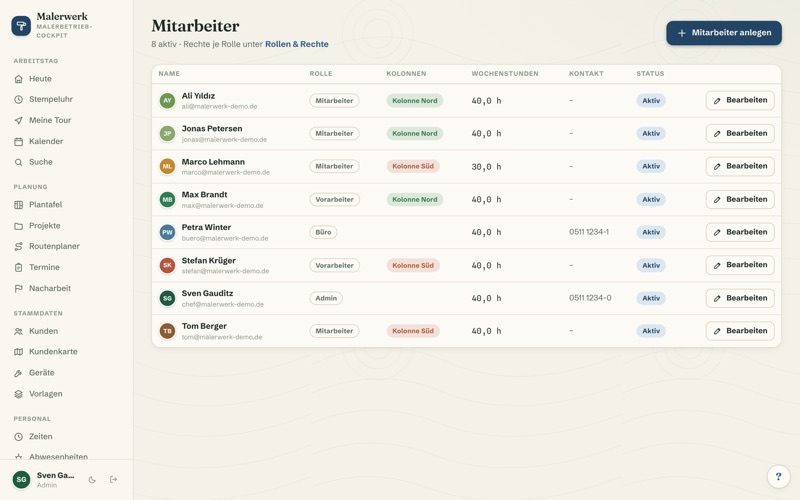Viewport: 800px width, 500px height.
Task: Edit Sven Gauditz with Bearbeiten button
Action: click(x=740, y=298)
